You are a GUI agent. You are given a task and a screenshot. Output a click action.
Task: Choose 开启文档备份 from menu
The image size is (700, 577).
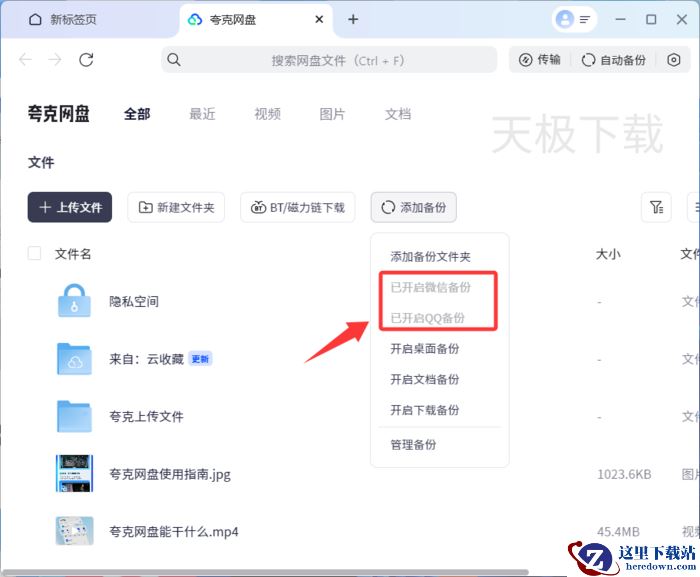(x=425, y=380)
